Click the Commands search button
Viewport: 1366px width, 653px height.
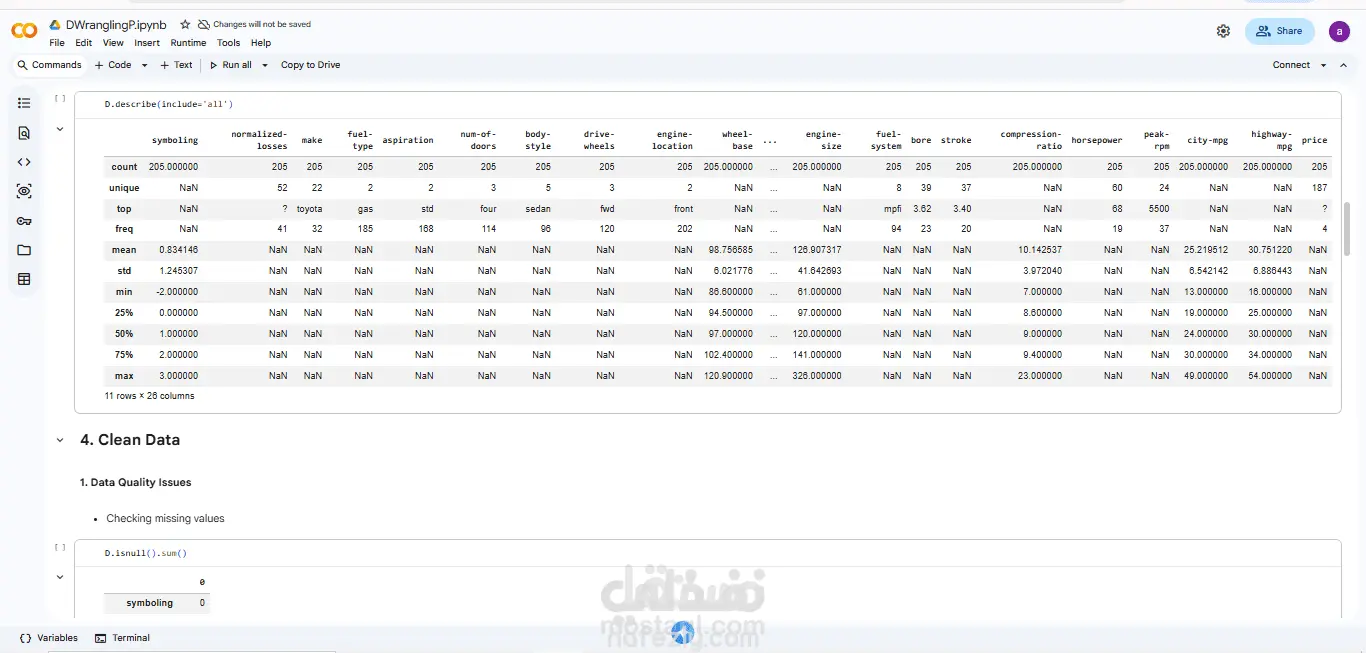[x=49, y=65]
